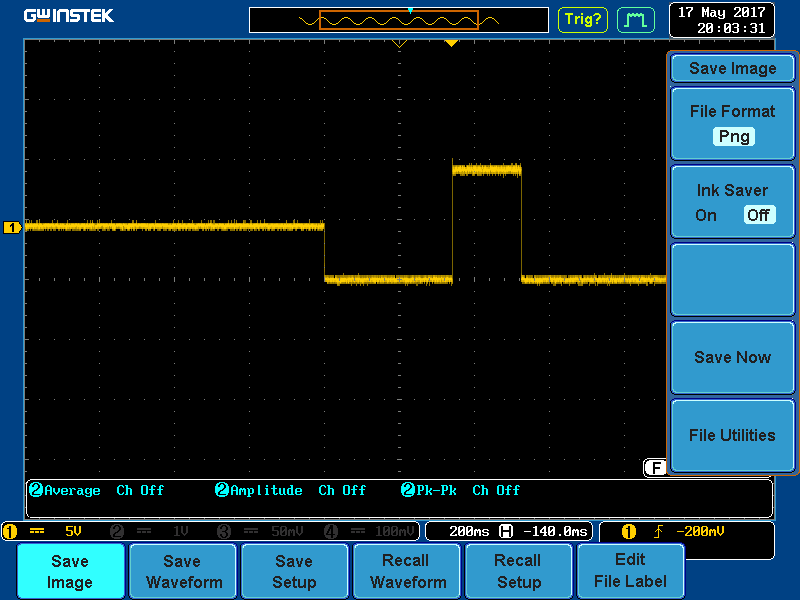Click the yellow trigger position marker
Viewport: 800px width, 600px height.
451,43
